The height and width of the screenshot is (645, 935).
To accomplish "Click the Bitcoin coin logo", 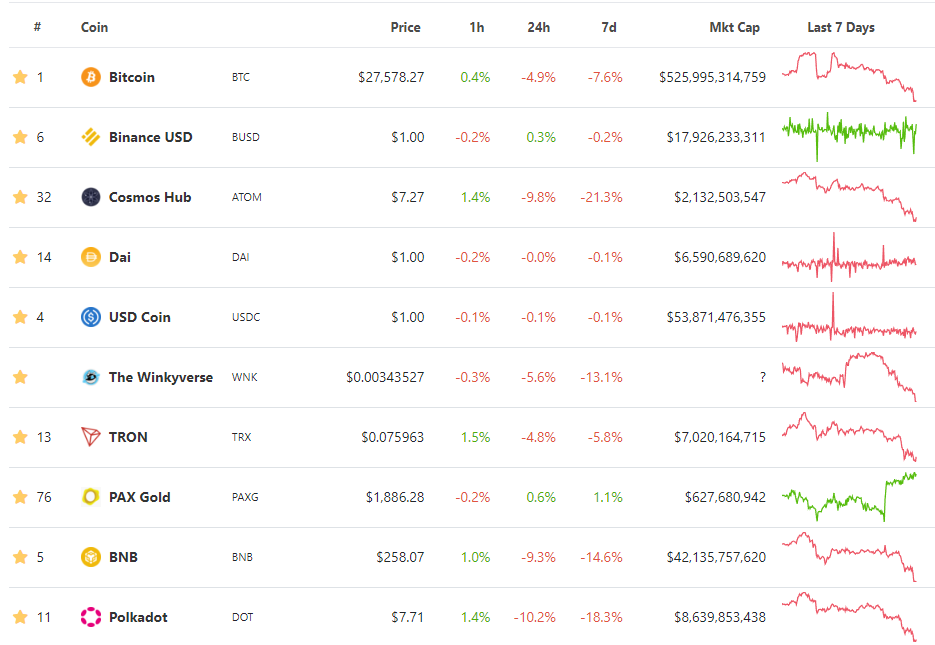I will pyautogui.click(x=91, y=77).
